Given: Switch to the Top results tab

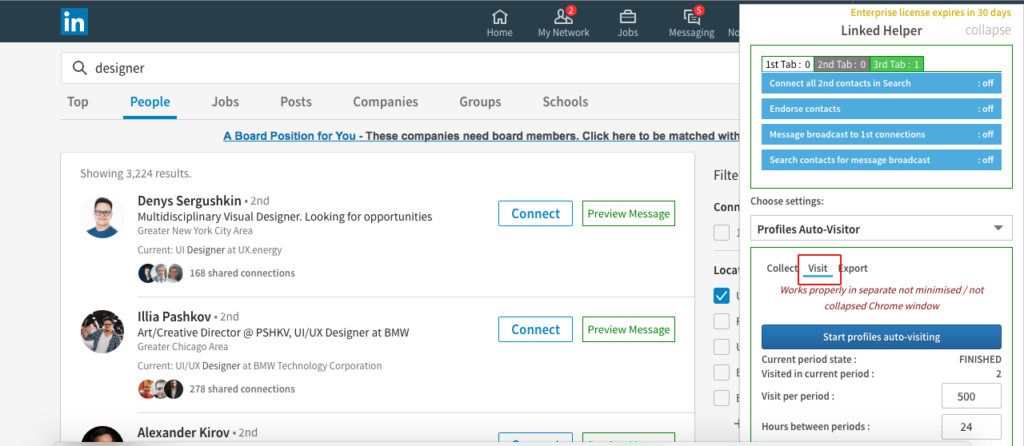Looking at the screenshot, I should click(x=78, y=102).
